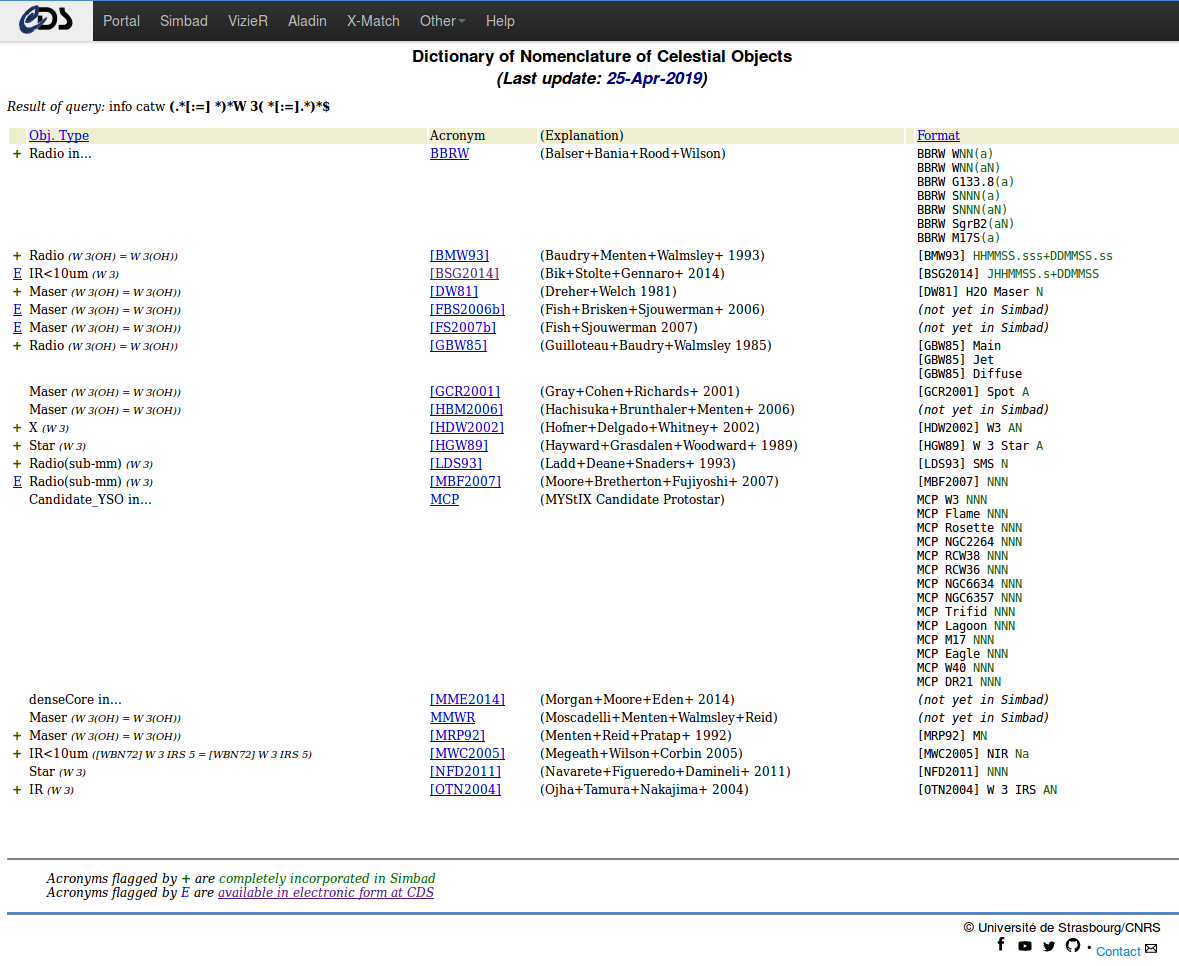Image resolution: width=1179 pixels, height=966 pixels.
Task: Go to VizieR in the navigation bar
Action: click(x=248, y=21)
